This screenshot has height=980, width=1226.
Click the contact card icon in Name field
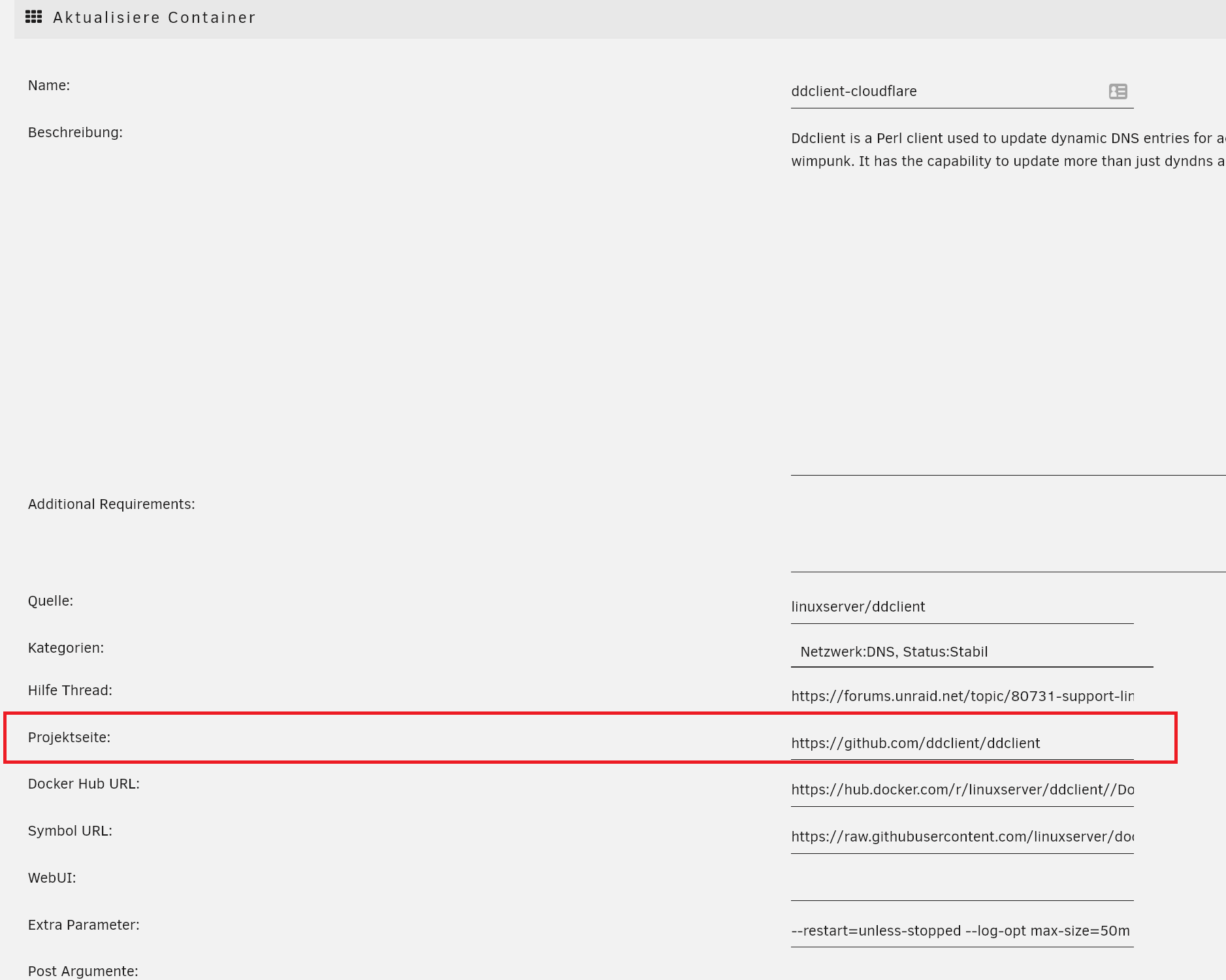pos(1118,91)
